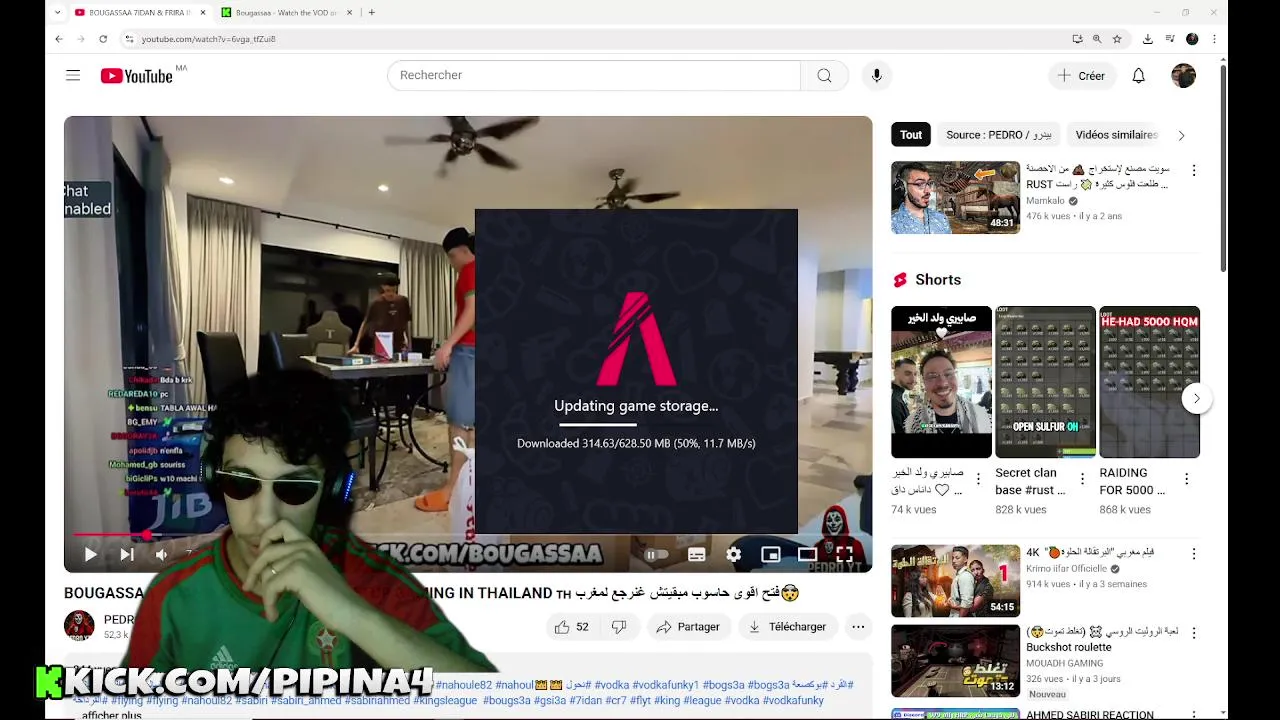The height and width of the screenshot is (720, 1280).
Task: Open the Mamkalo RUST video thumbnail
Action: click(955, 197)
